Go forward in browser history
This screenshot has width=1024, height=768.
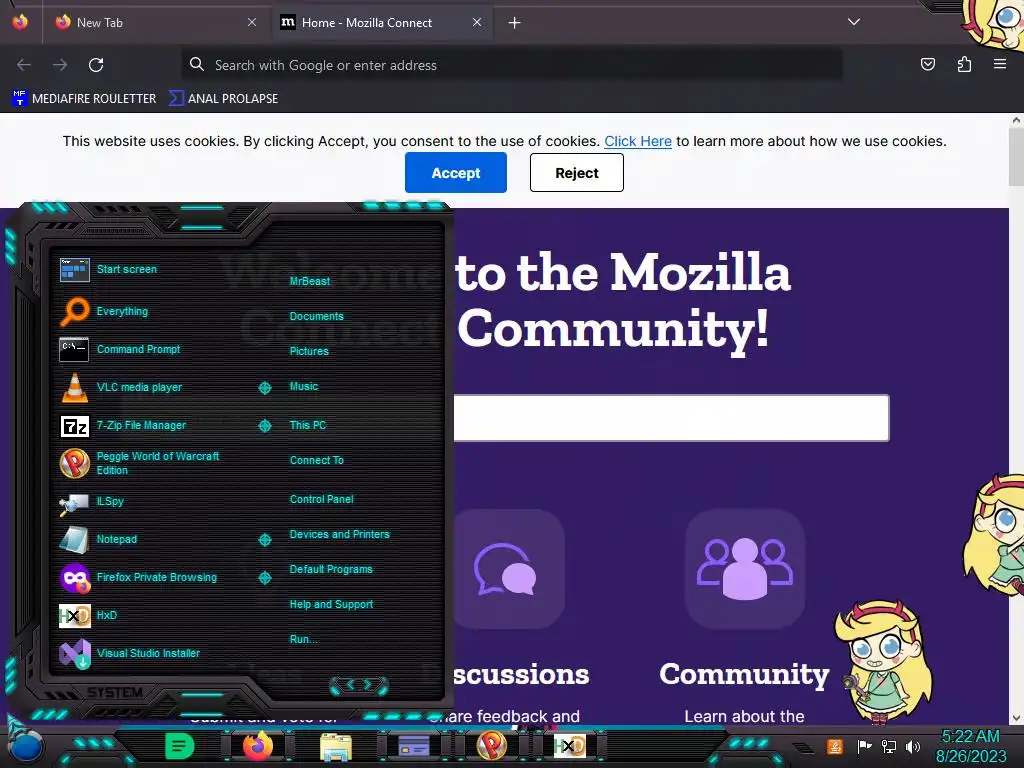click(60, 65)
